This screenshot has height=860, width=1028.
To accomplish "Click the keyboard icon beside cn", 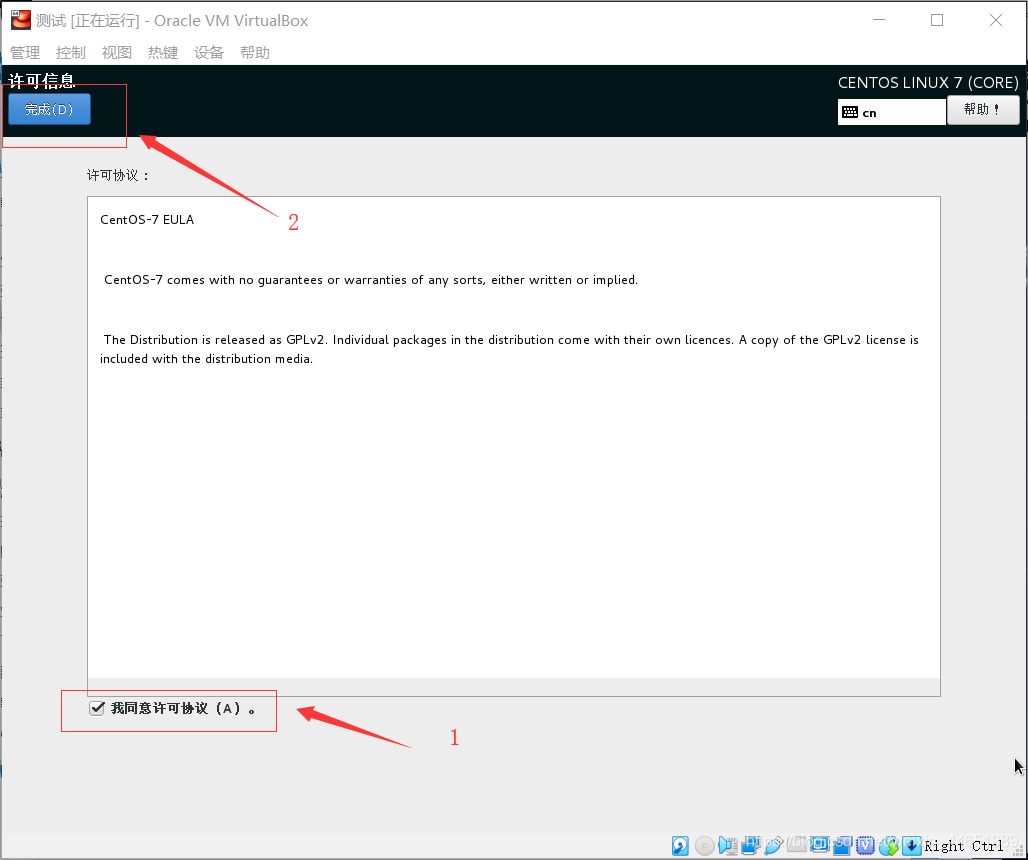I will pos(850,112).
